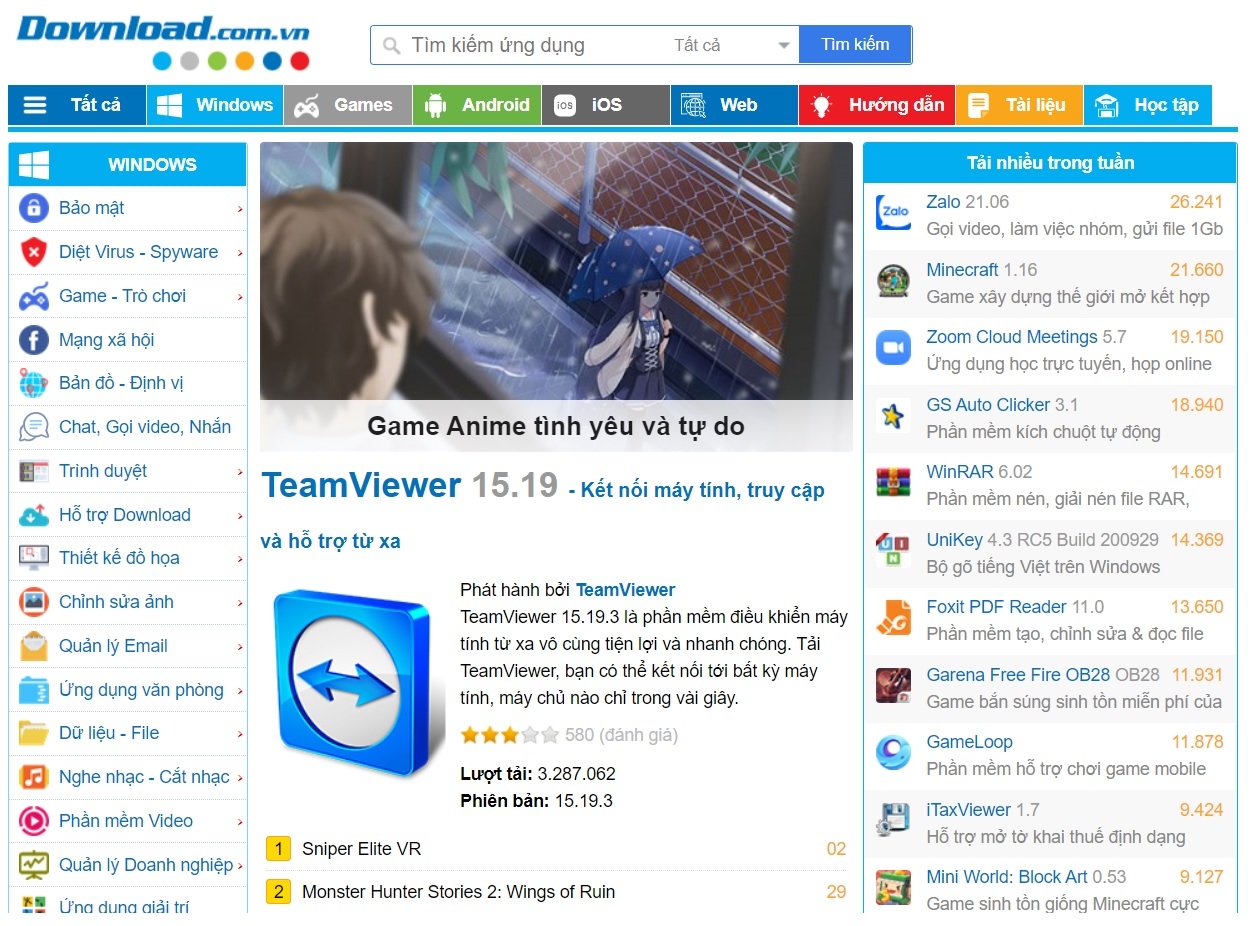Viewport: 1256px width, 926px height.
Task: Click the TeamViewer star rating
Action: 509,736
